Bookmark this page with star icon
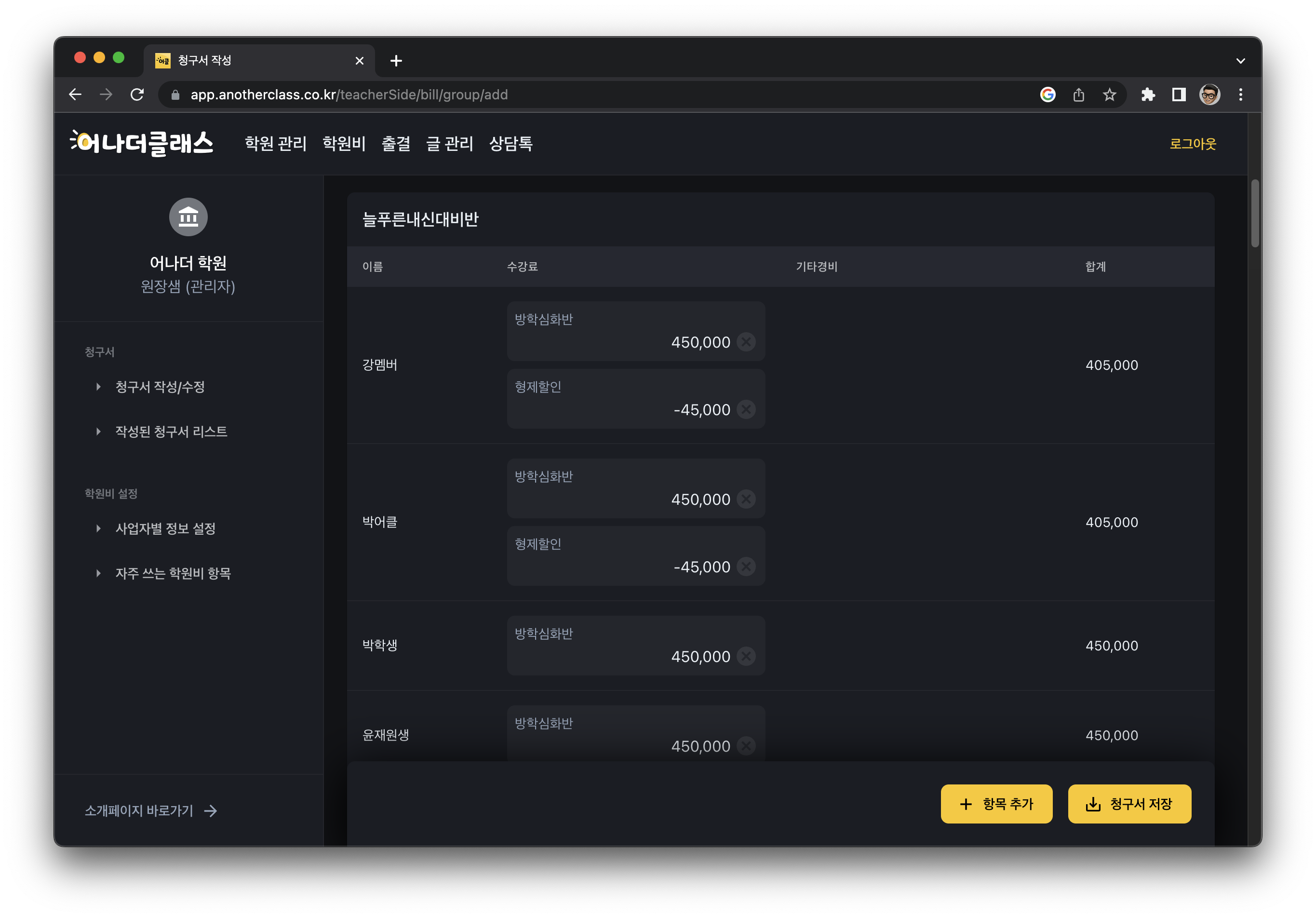Viewport: 1316px width, 918px height. pos(1110,94)
